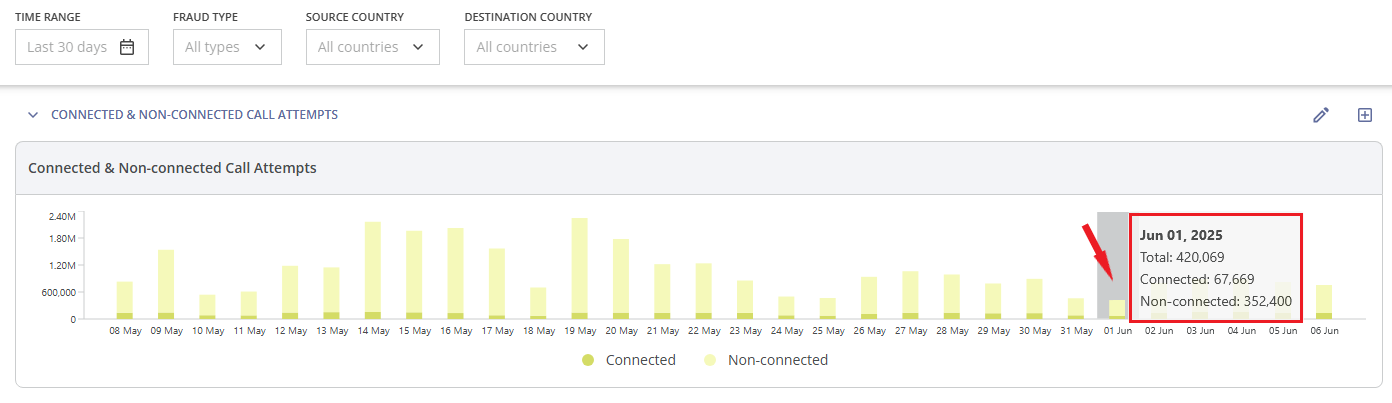Click the 1.80M y-axis label

click(62, 239)
